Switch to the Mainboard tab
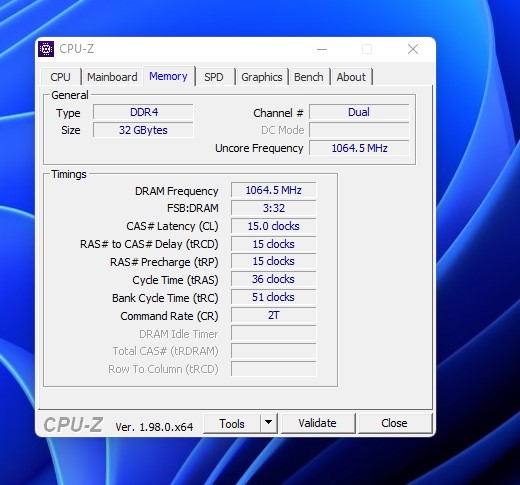Image resolution: width=520 pixels, height=485 pixels. tap(112, 77)
